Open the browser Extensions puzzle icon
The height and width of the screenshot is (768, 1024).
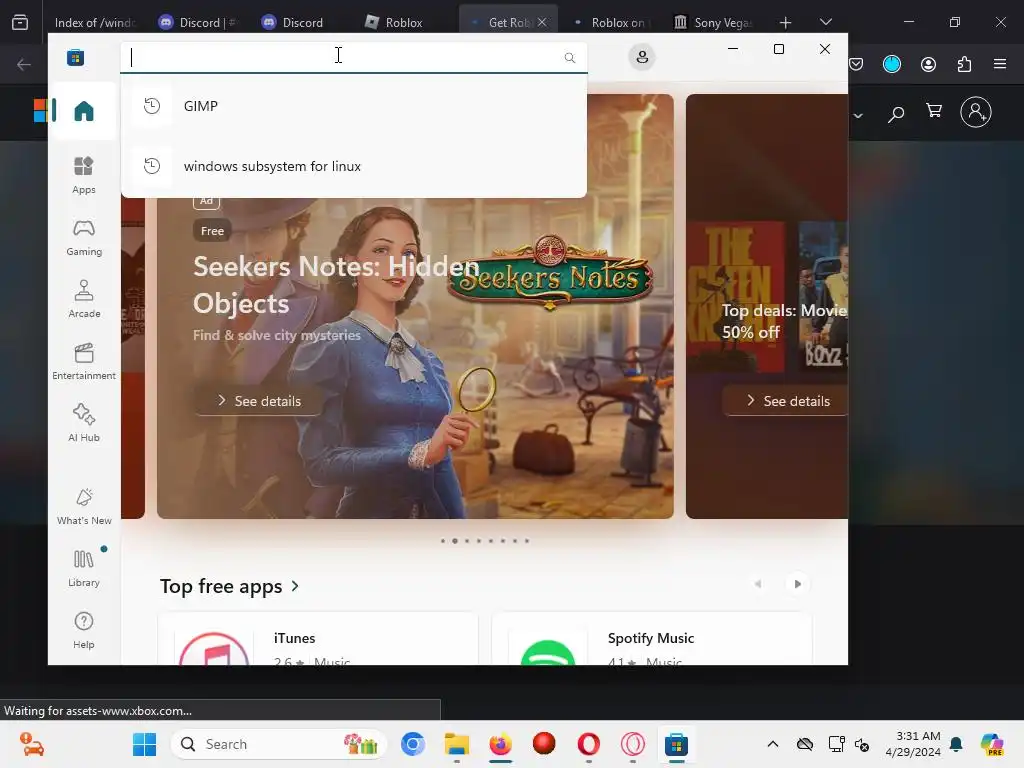pyautogui.click(x=964, y=64)
